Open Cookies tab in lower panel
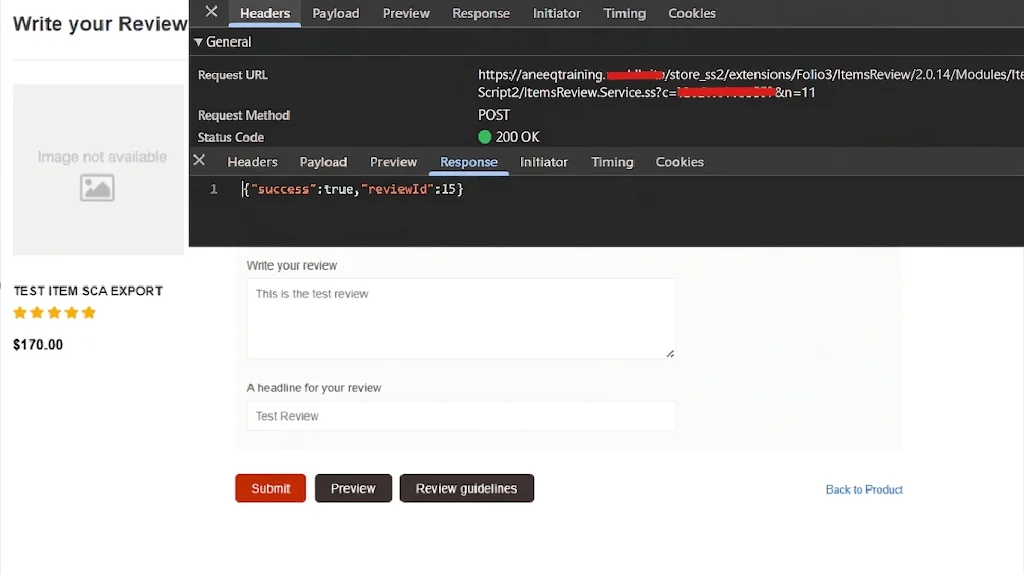Viewport: 1024px width, 574px height. (x=679, y=162)
